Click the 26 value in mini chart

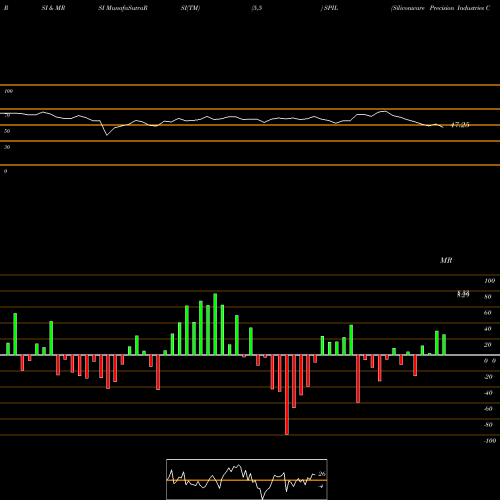(x=322, y=474)
